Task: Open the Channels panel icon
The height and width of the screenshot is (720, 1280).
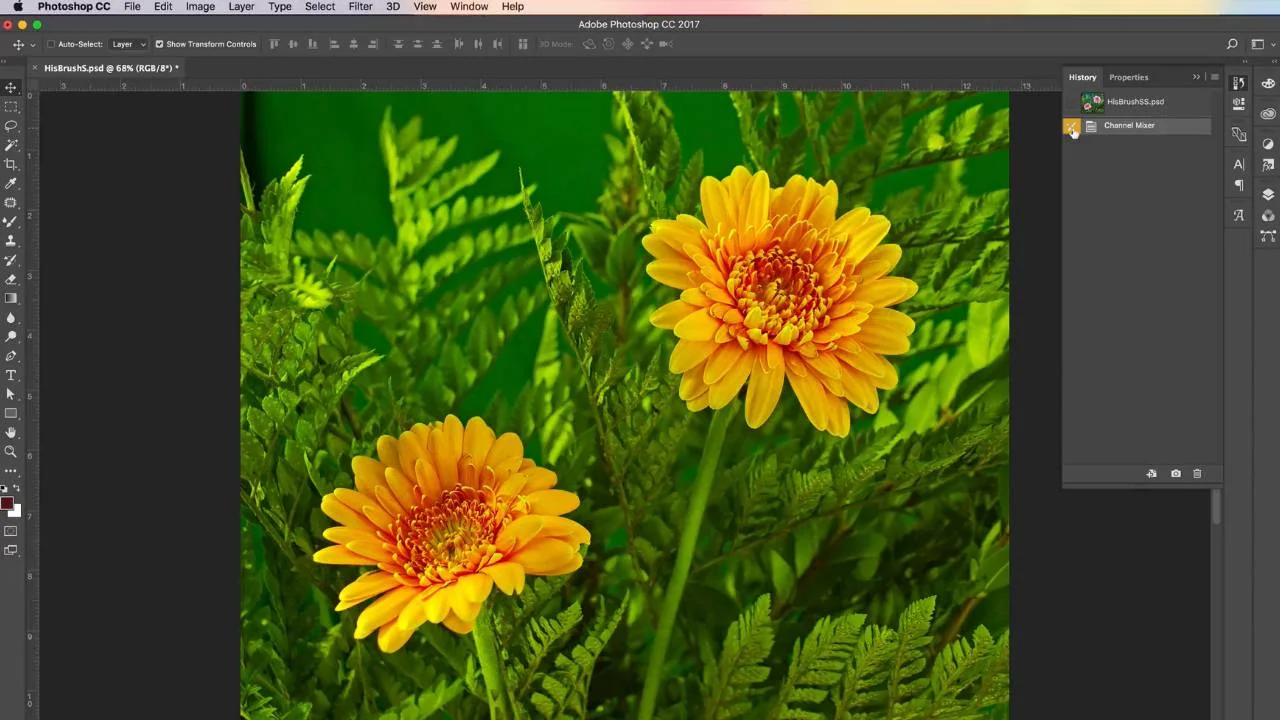Action: [x=1268, y=215]
